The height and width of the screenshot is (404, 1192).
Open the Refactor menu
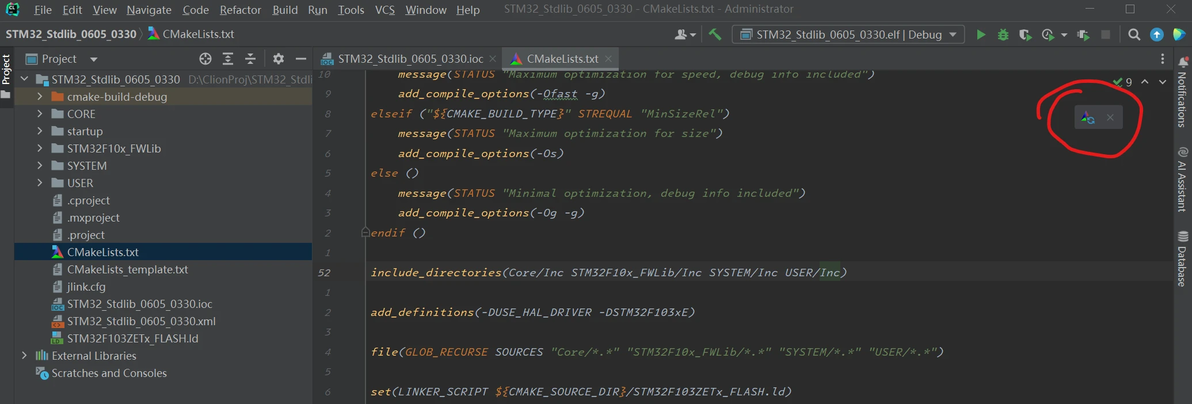(x=240, y=10)
